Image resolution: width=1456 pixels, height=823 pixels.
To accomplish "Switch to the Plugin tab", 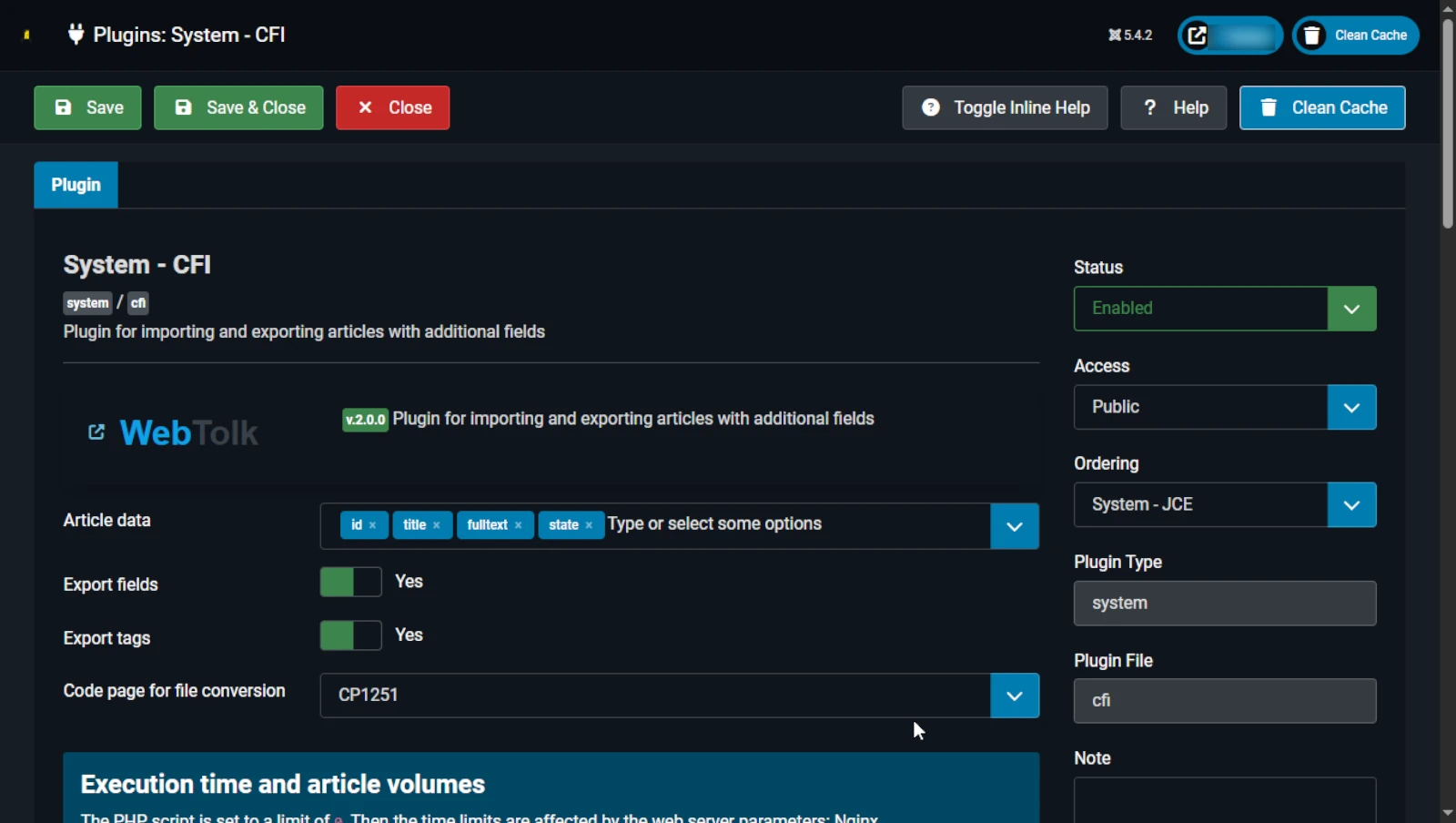I will pos(76,186).
